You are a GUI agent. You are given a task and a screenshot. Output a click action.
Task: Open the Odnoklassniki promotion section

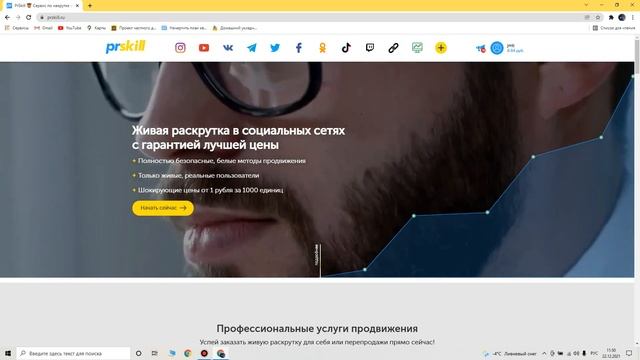pos(322,48)
